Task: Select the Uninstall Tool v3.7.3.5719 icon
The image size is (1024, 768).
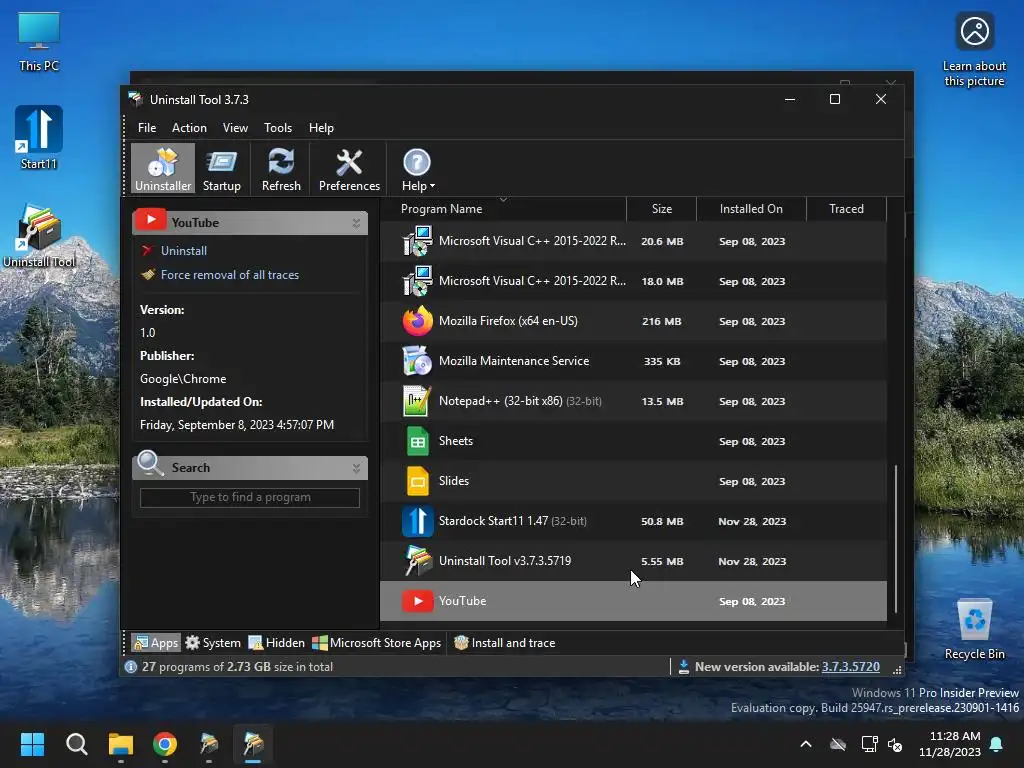Action: [x=417, y=561]
